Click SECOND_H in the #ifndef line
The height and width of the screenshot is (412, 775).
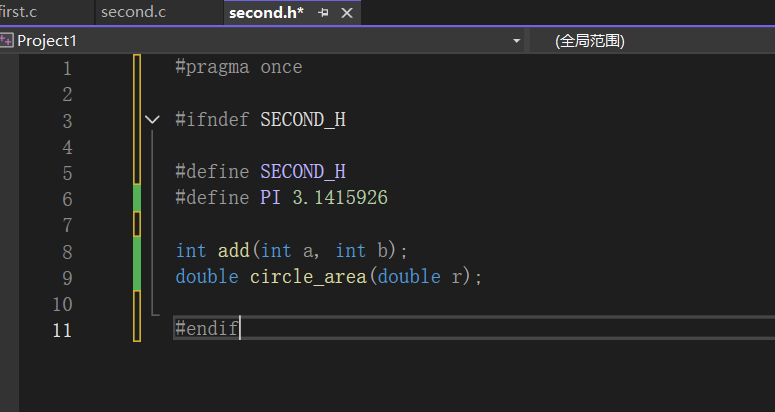point(303,120)
